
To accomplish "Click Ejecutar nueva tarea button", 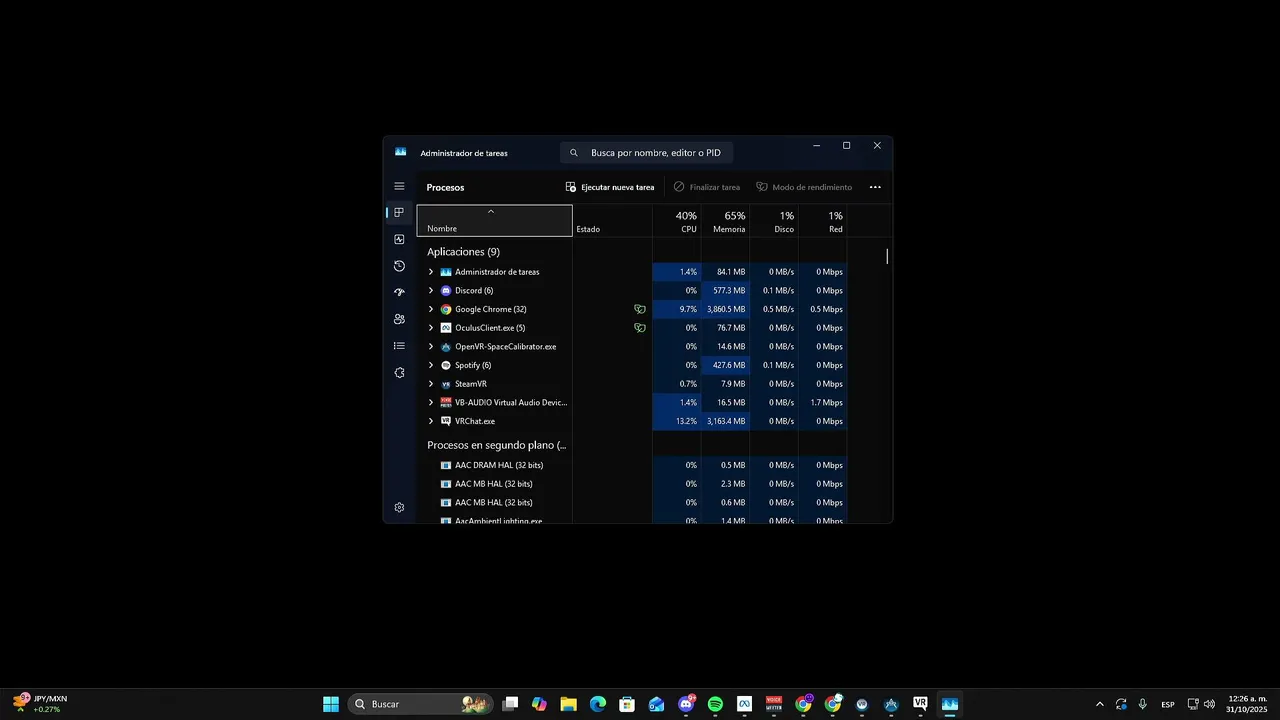I will pos(610,187).
